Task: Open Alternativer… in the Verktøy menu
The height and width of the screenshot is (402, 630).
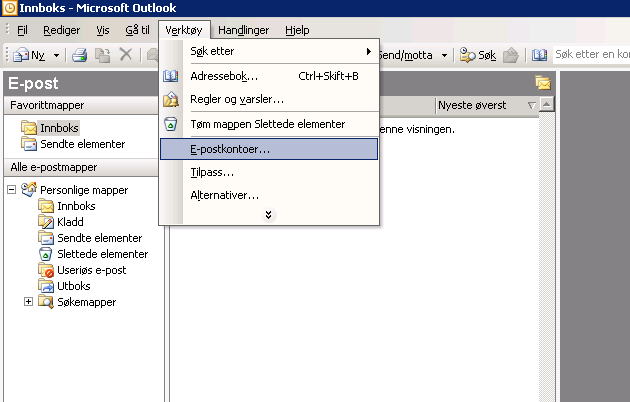Action: pyautogui.click(x=269, y=195)
